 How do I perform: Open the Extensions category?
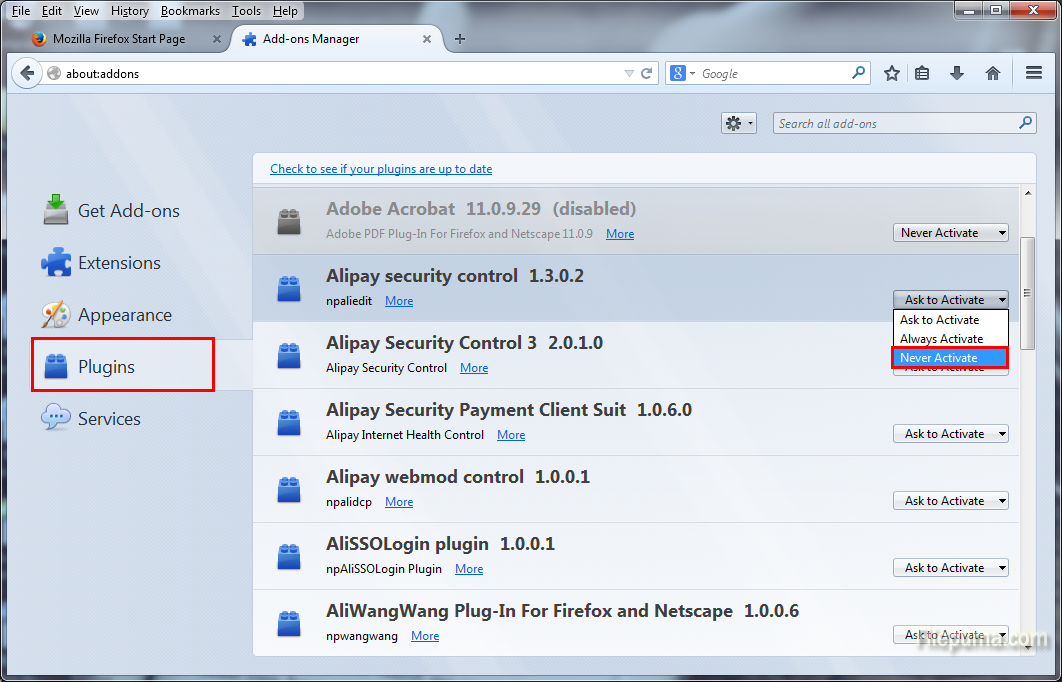coord(119,263)
